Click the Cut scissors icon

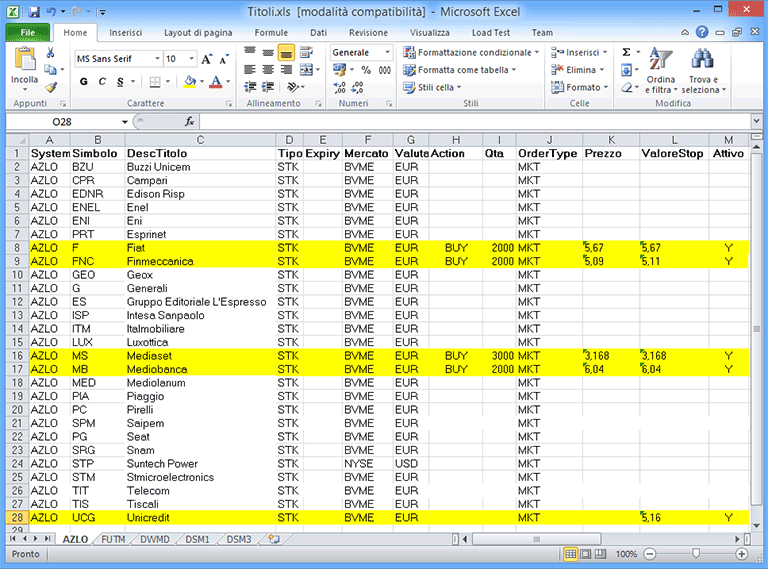click(x=50, y=53)
